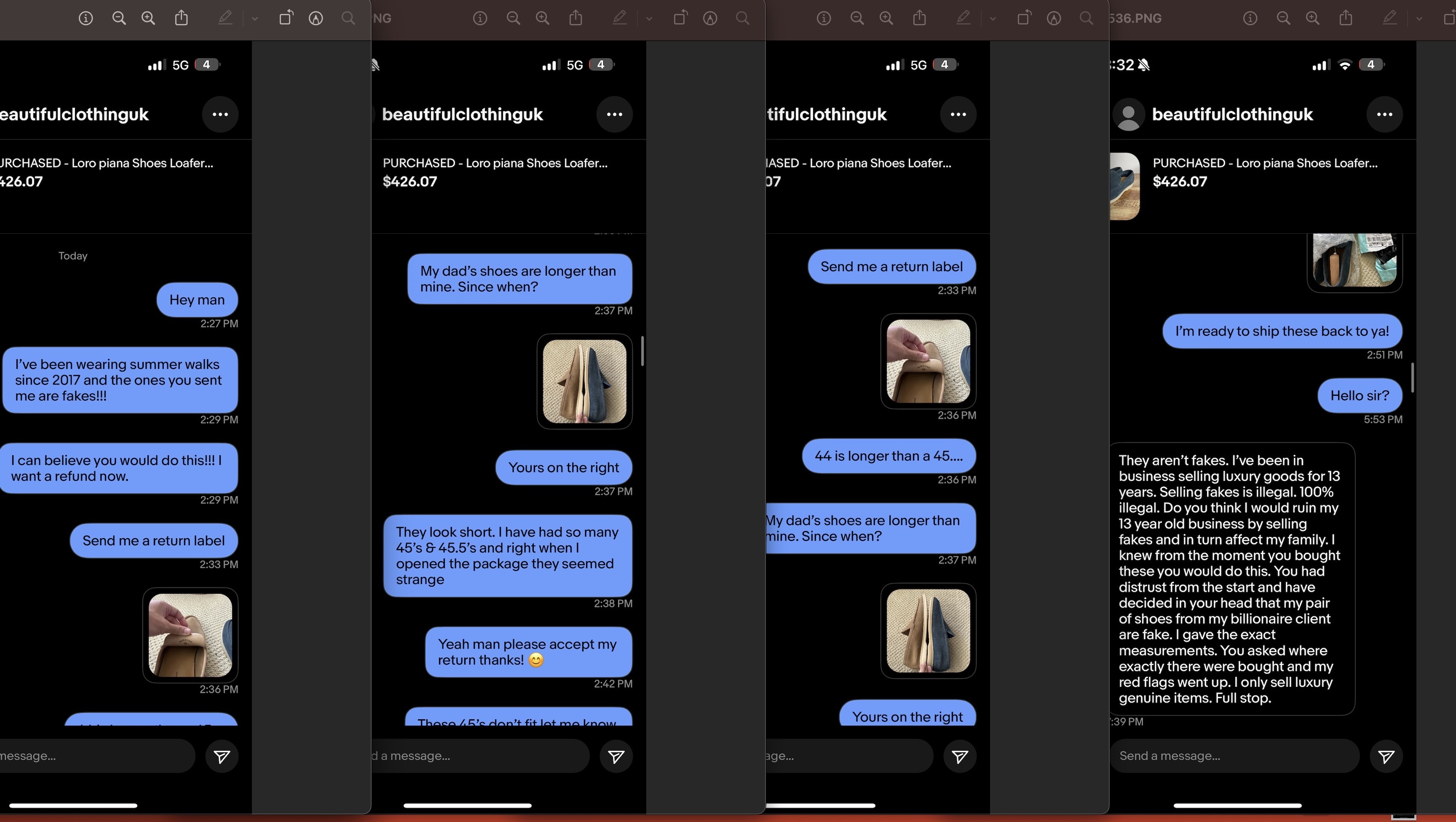Zoom in on the 536.PNG window
This screenshot has height=822, width=1456.
(x=1313, y=19)
